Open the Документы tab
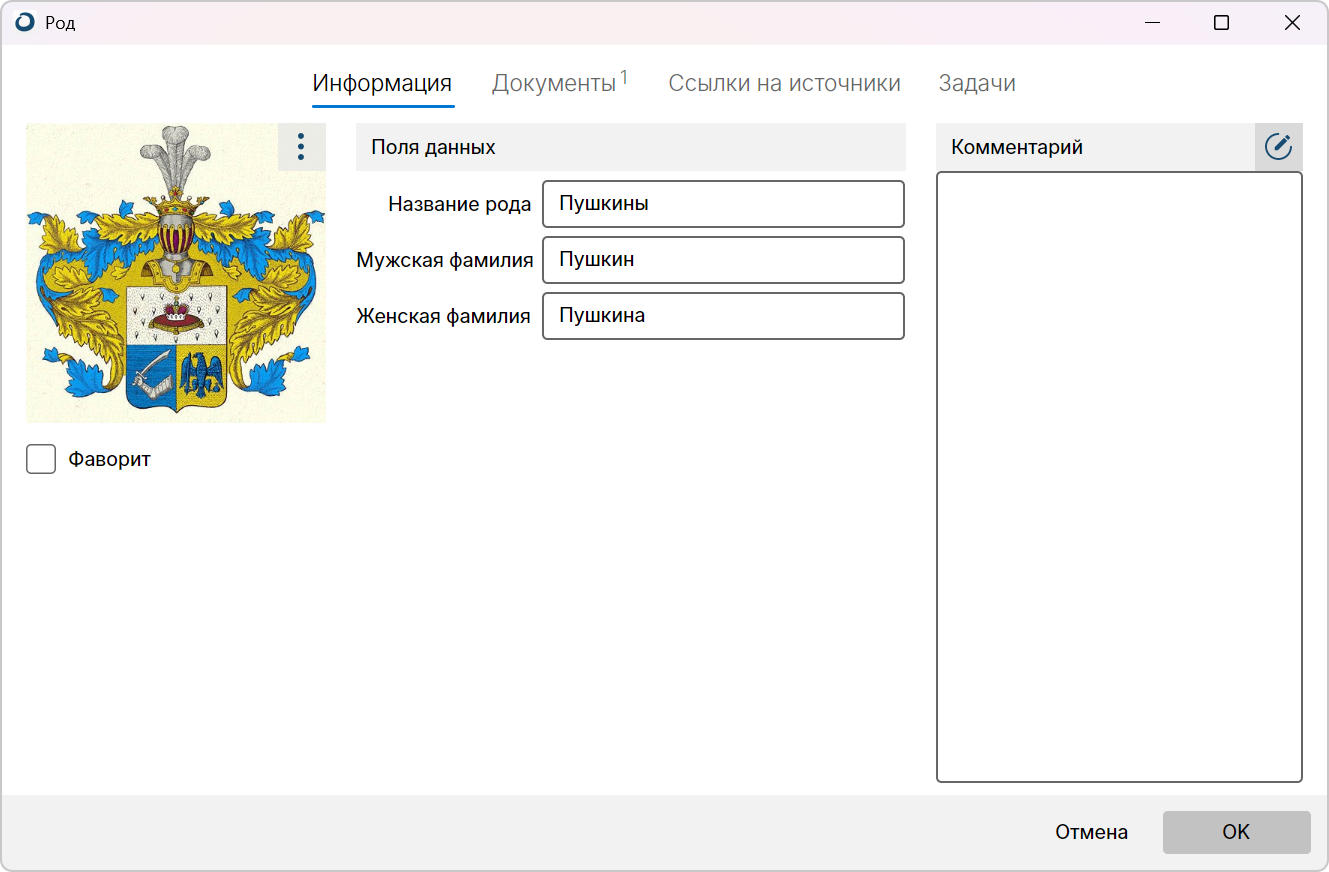Viewport: 1329px width, 872px height. tap(559, 83)
